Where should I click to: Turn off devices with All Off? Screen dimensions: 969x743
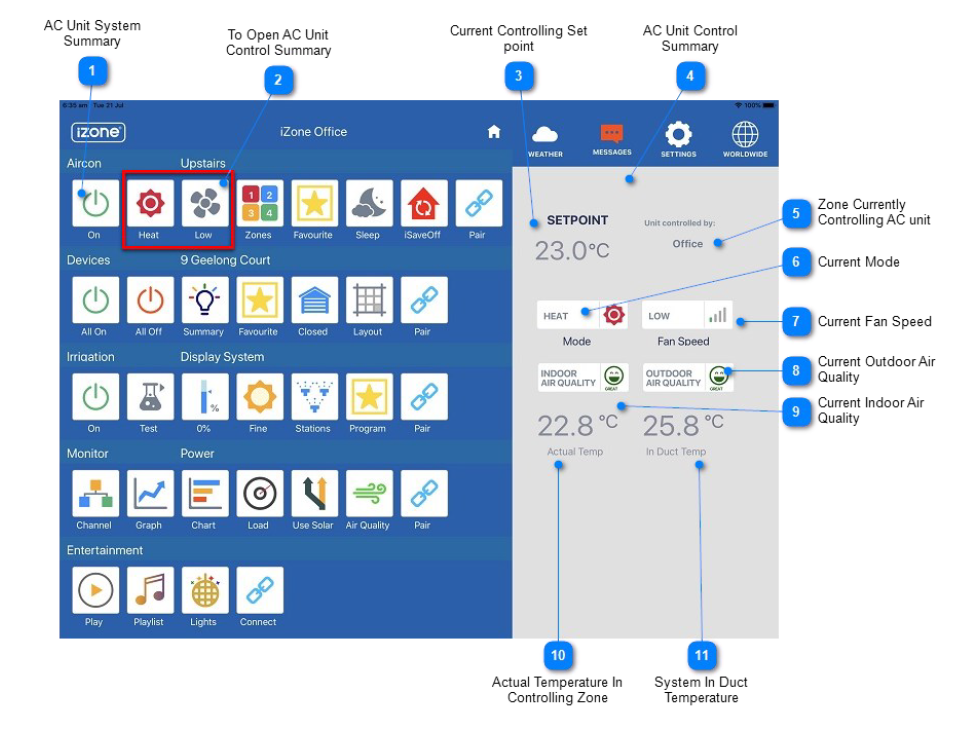point(150,300)
